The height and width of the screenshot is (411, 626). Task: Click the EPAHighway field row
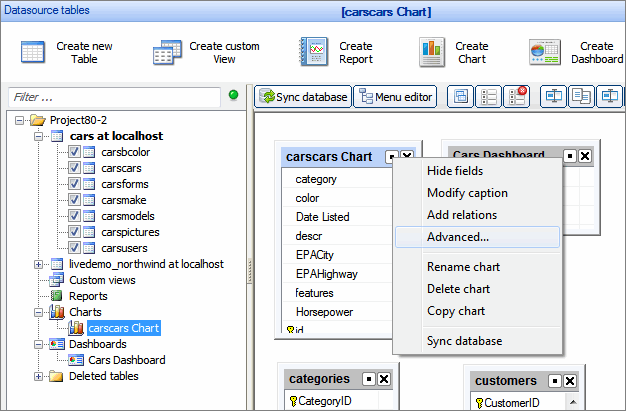337,274
